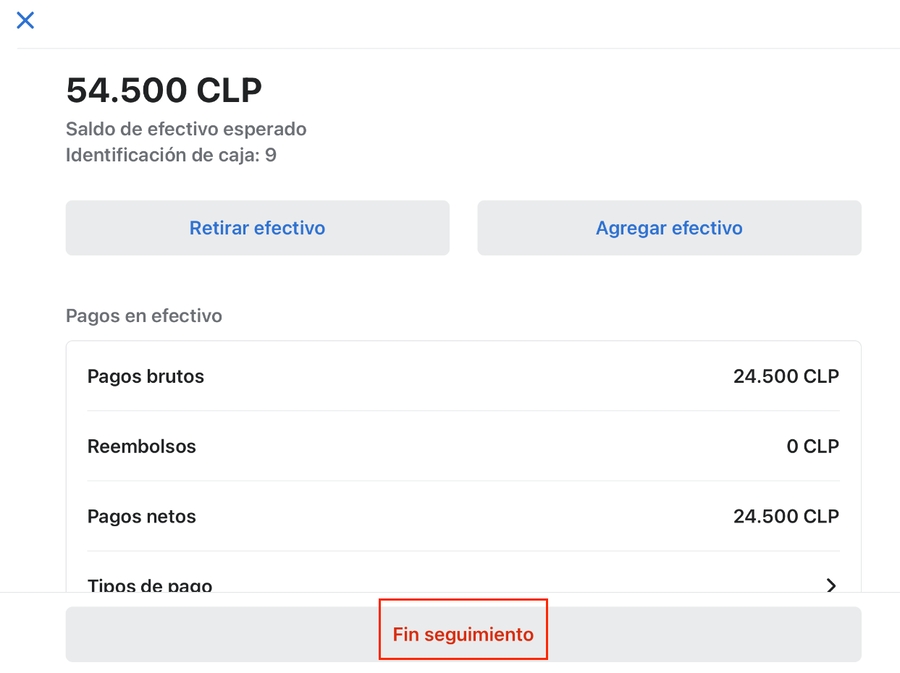Viewport: 900px width, 673px height.
Task: Open the Tipos de pago row label
Action: tap(150, 585)
